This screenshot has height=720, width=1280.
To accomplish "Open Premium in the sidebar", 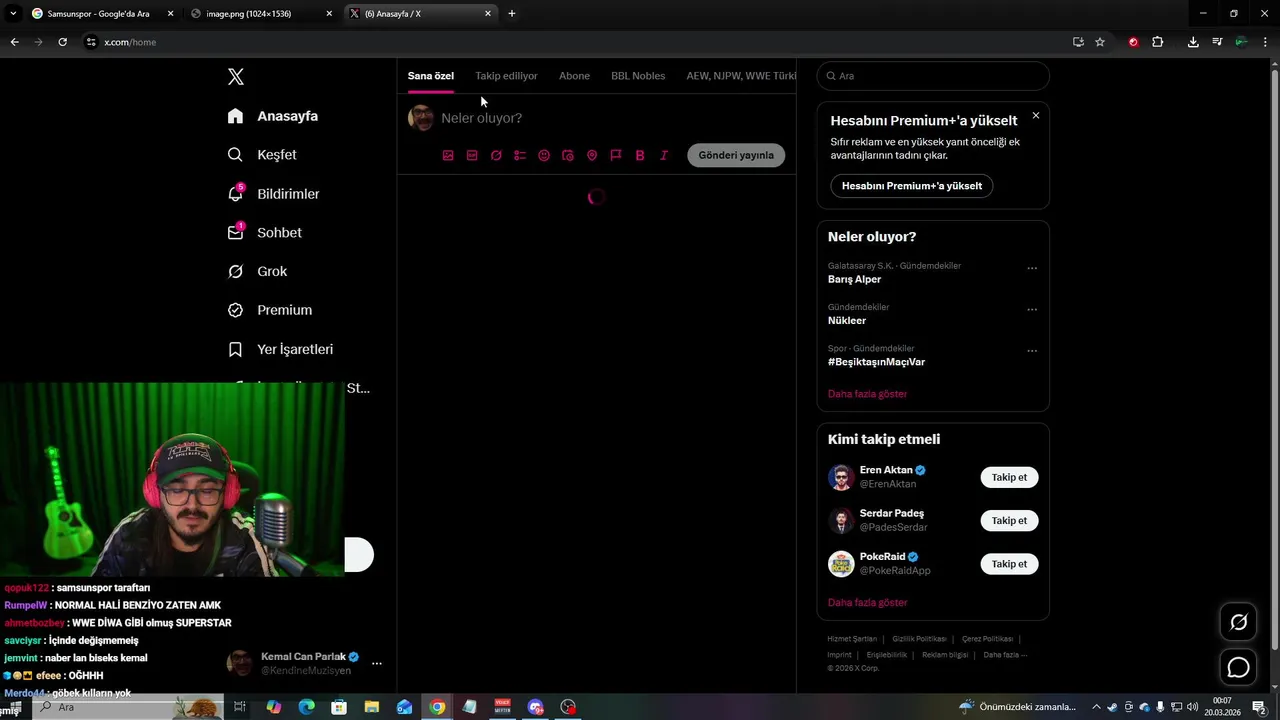I will pyautogui.click(x=269, y=310).
